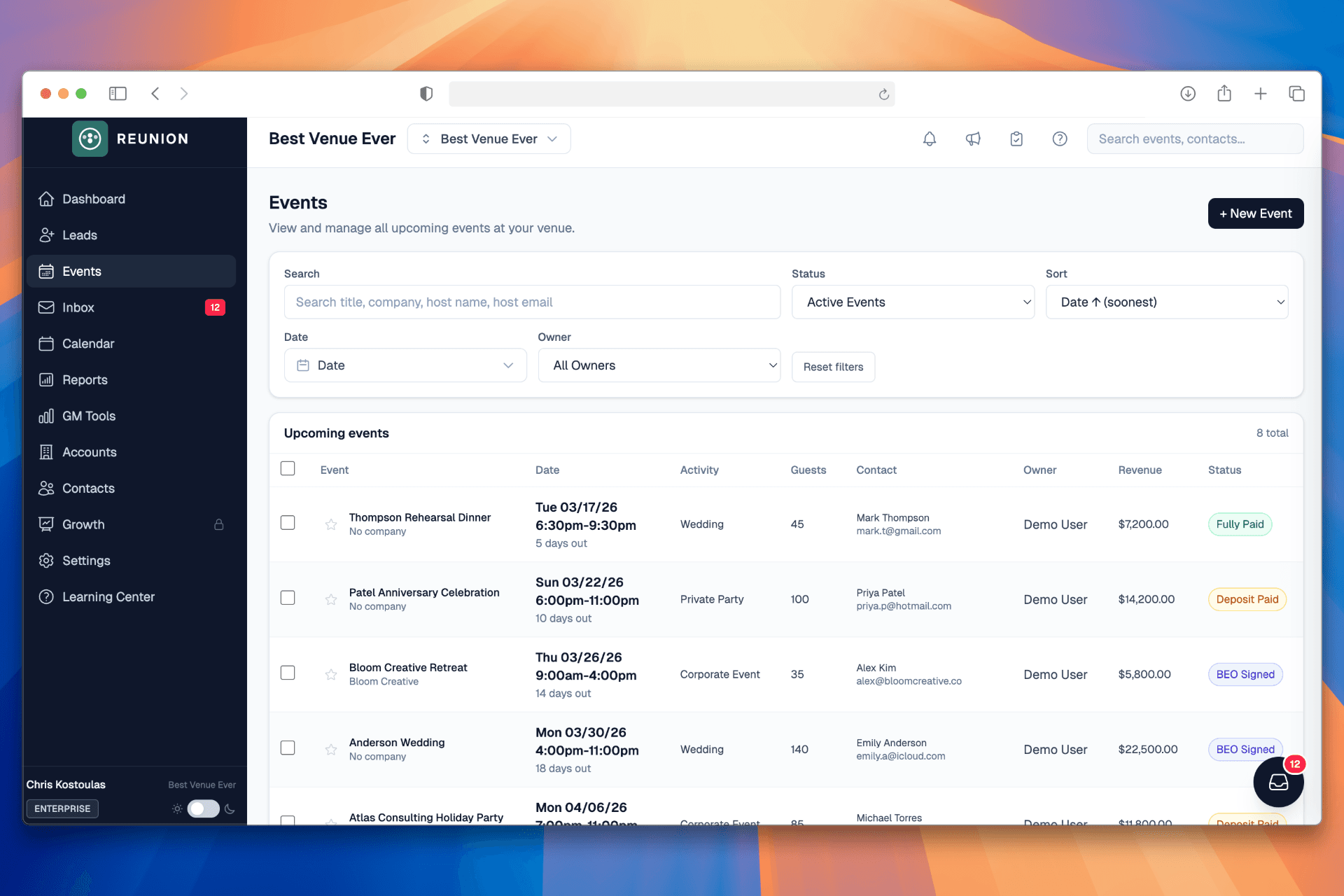Toggle dark mode with the theme switch
The width and height of the screenshot is (1344, 896).
(x=203, y=808)
